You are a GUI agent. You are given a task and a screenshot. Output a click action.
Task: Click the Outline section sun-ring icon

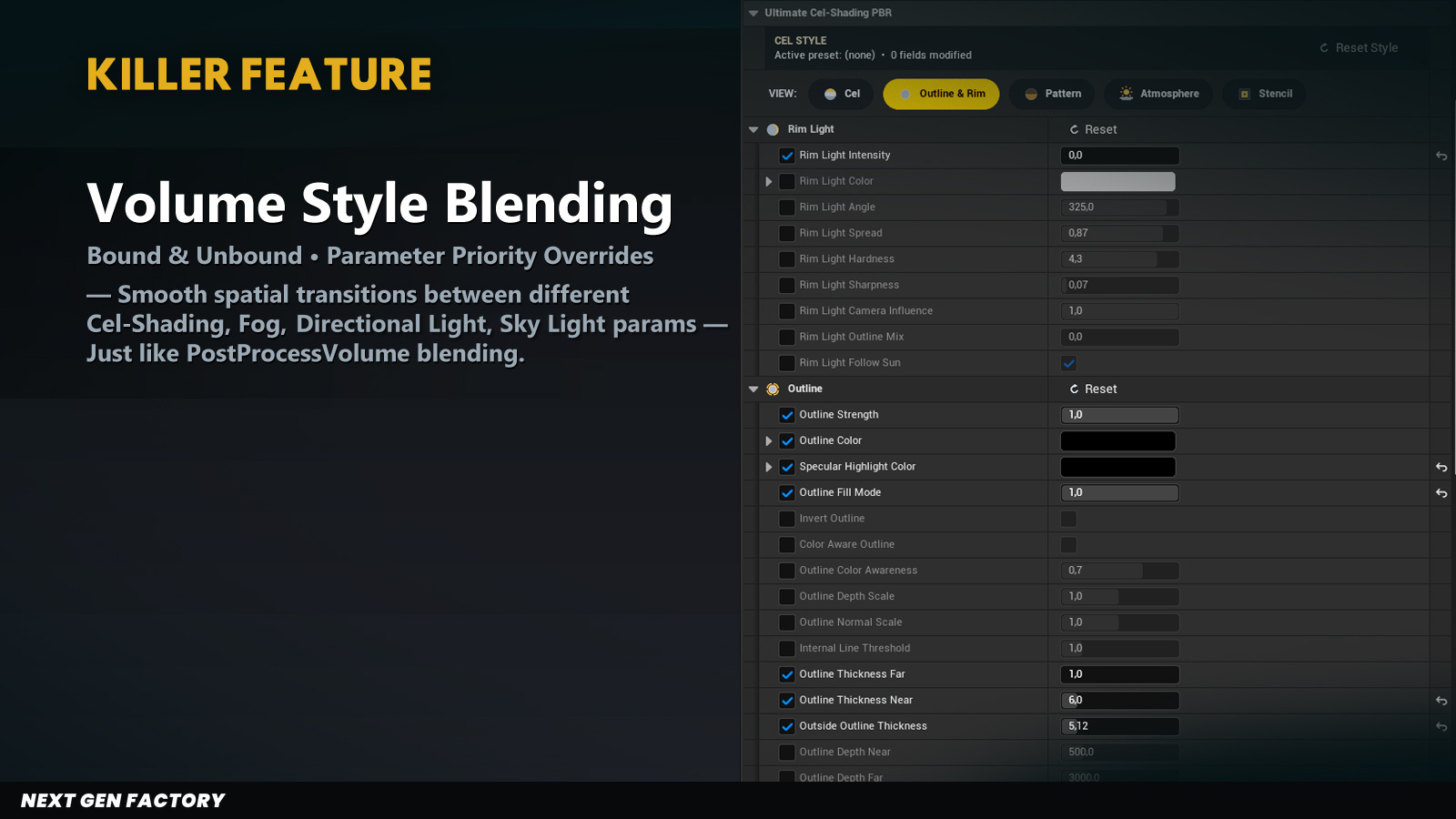773,389
